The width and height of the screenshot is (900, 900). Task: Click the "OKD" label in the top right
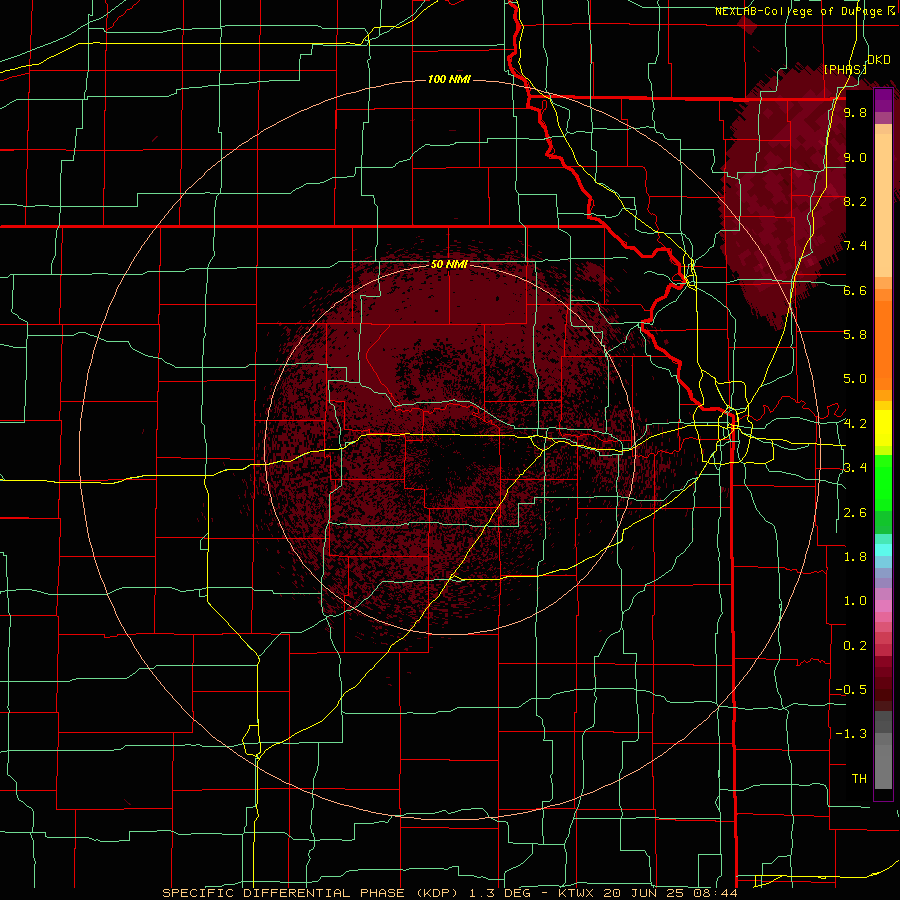pos(879,60)
